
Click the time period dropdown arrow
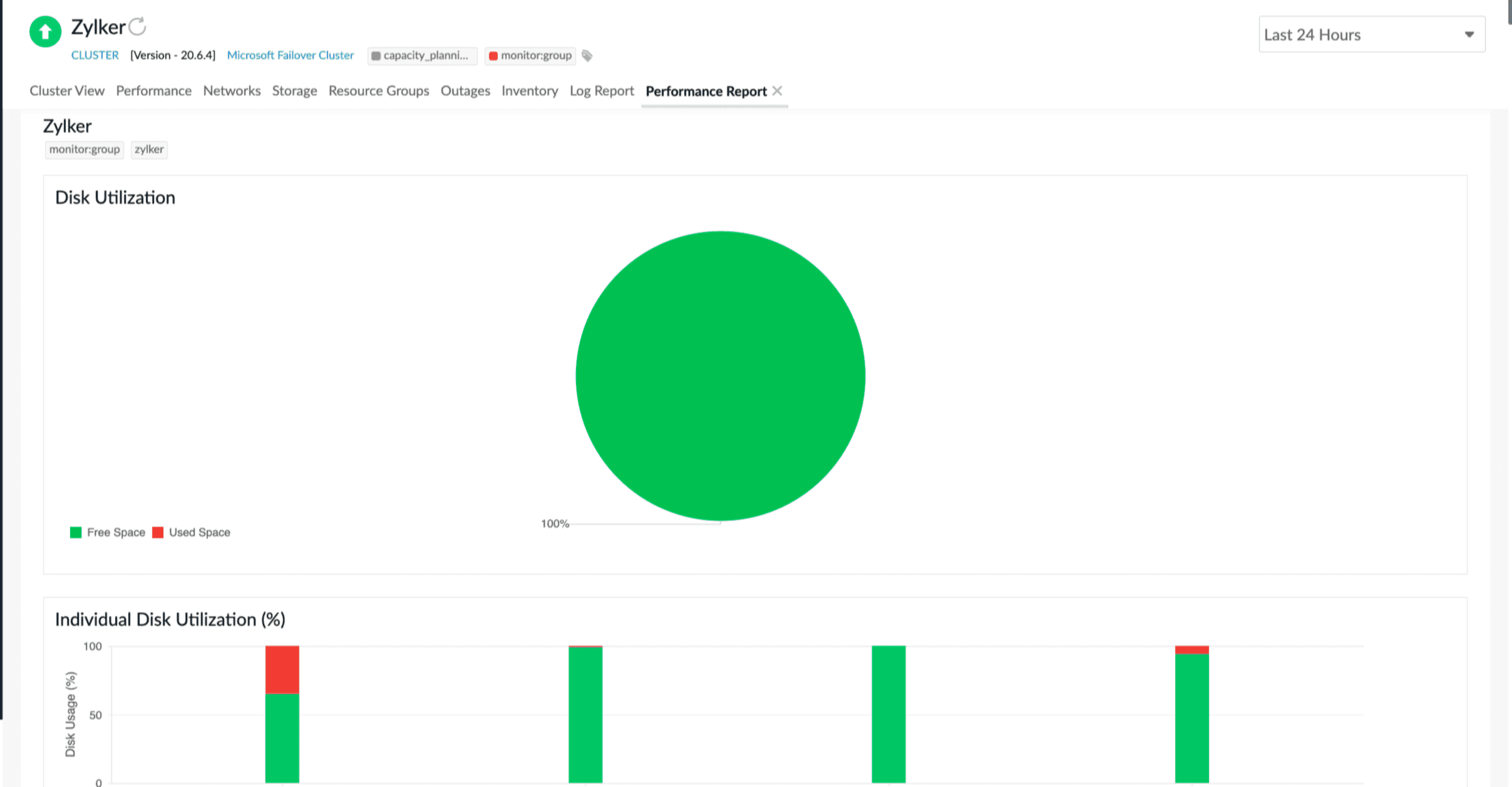1469,34
